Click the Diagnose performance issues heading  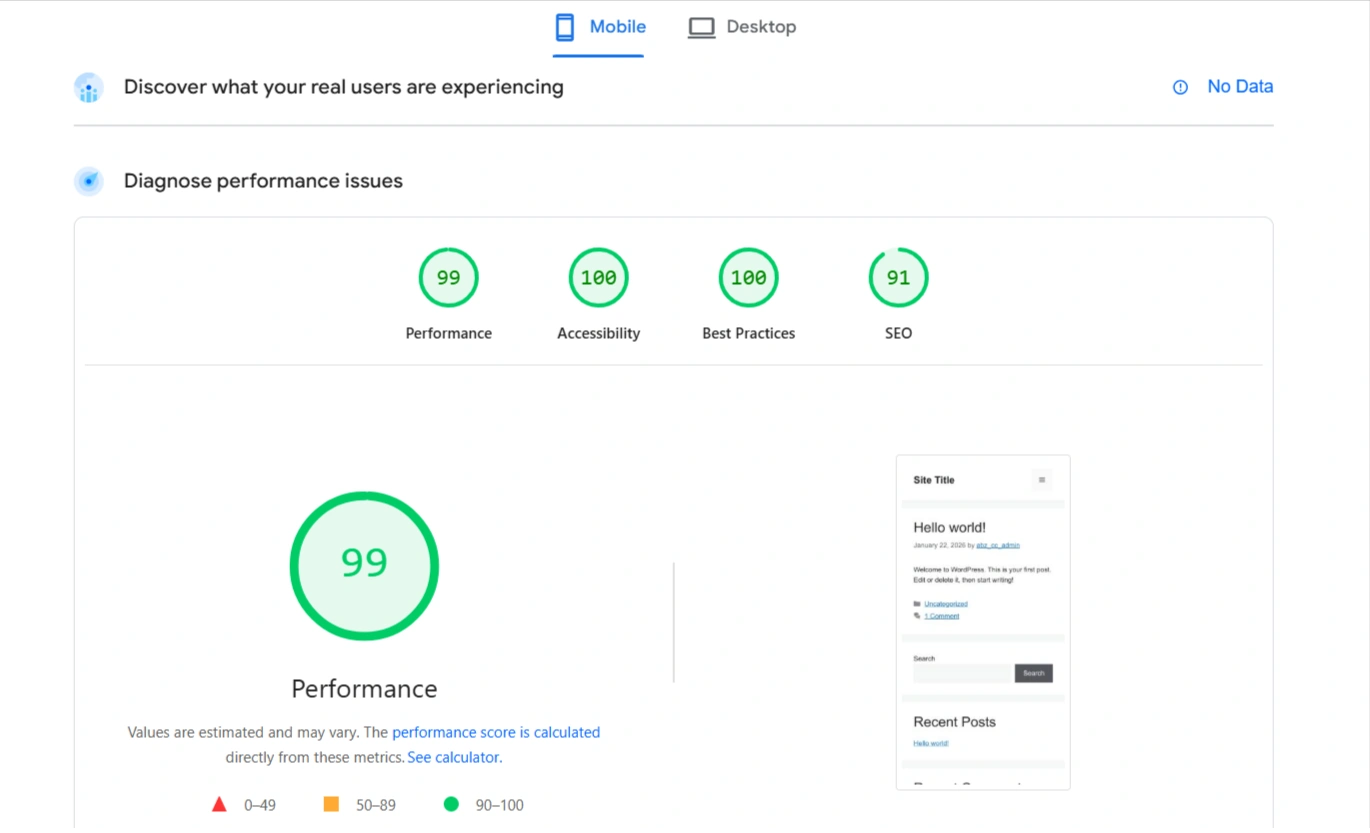click(x=263, y=181)
